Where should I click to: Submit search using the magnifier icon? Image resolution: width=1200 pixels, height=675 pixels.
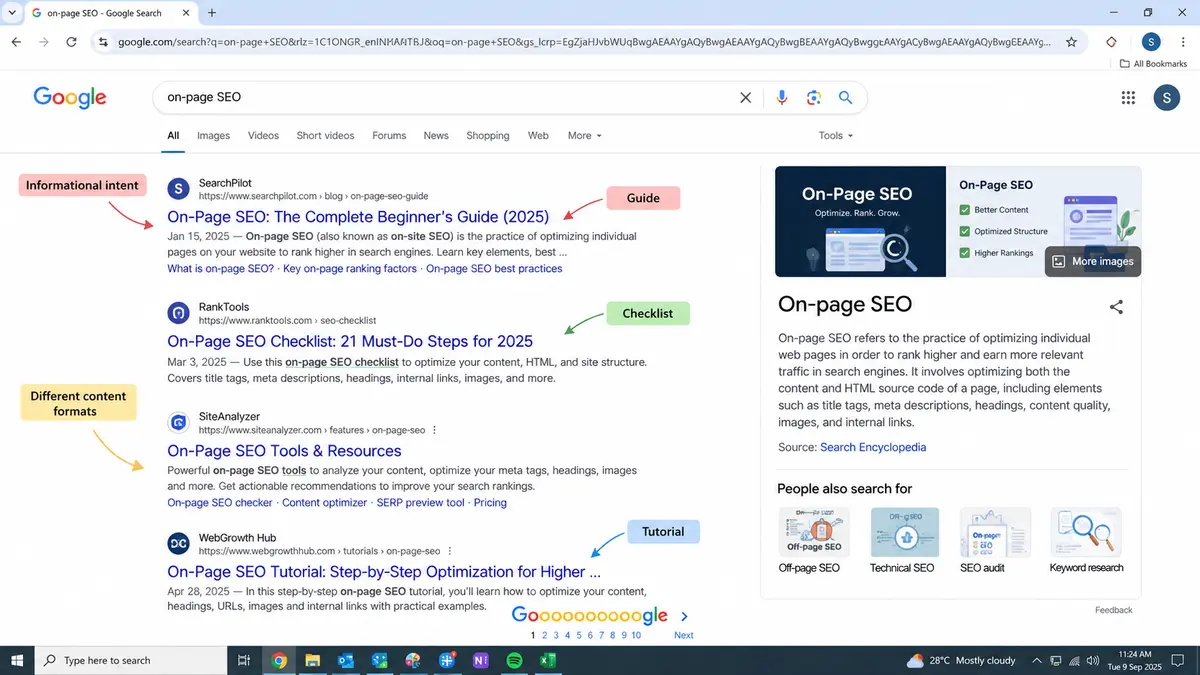point(845,98)
